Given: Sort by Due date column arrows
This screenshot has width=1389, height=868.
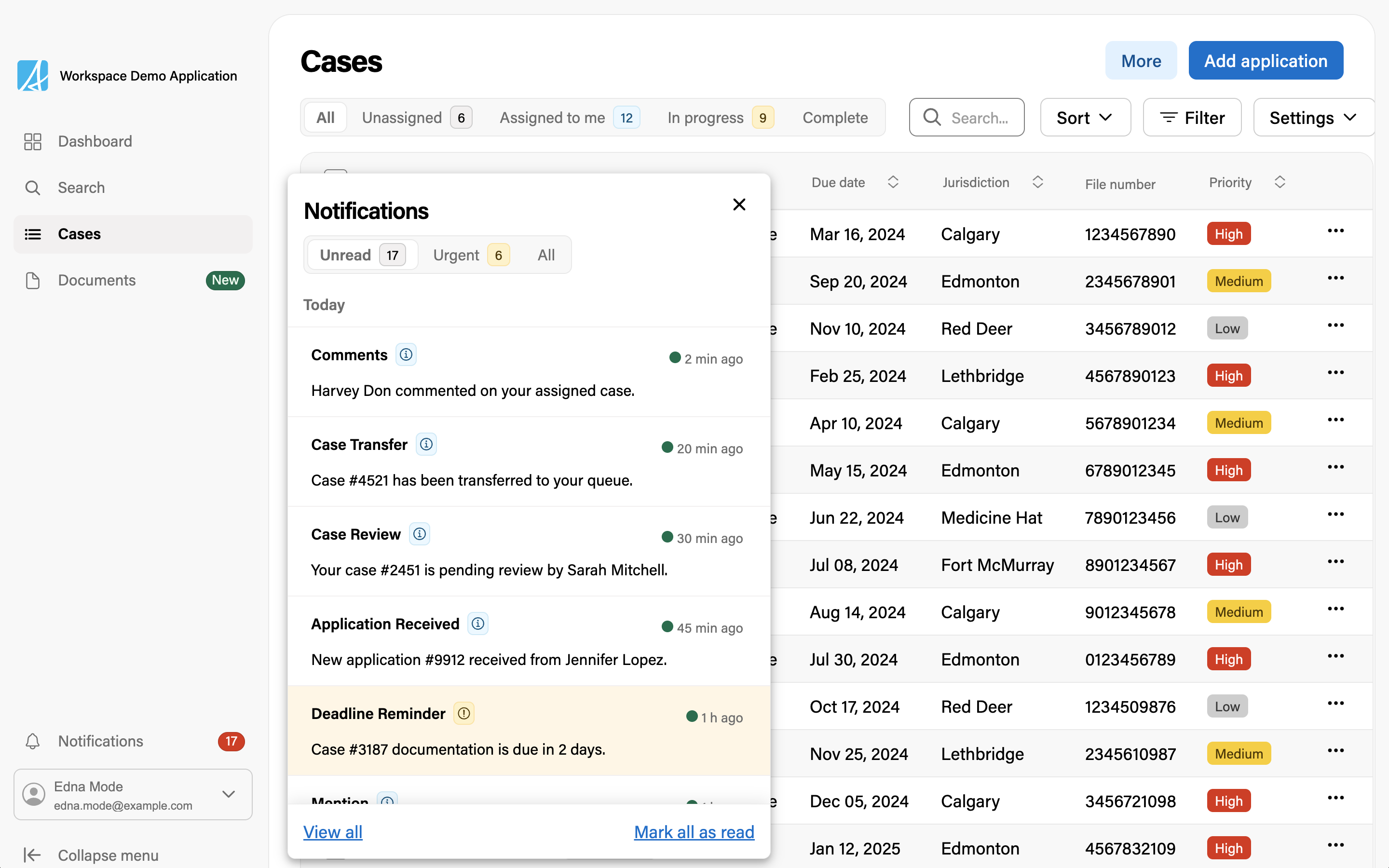Looking at the screenshot, I should (x=893, y=183).
